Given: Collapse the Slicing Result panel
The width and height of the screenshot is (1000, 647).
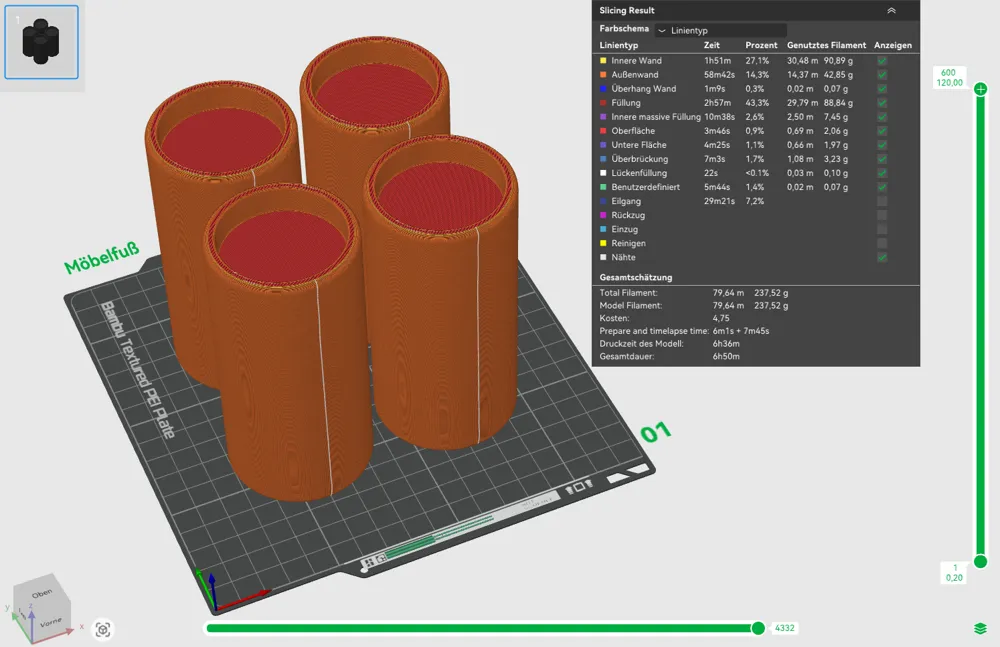Looking at the screenshot, I should point(891,10).
